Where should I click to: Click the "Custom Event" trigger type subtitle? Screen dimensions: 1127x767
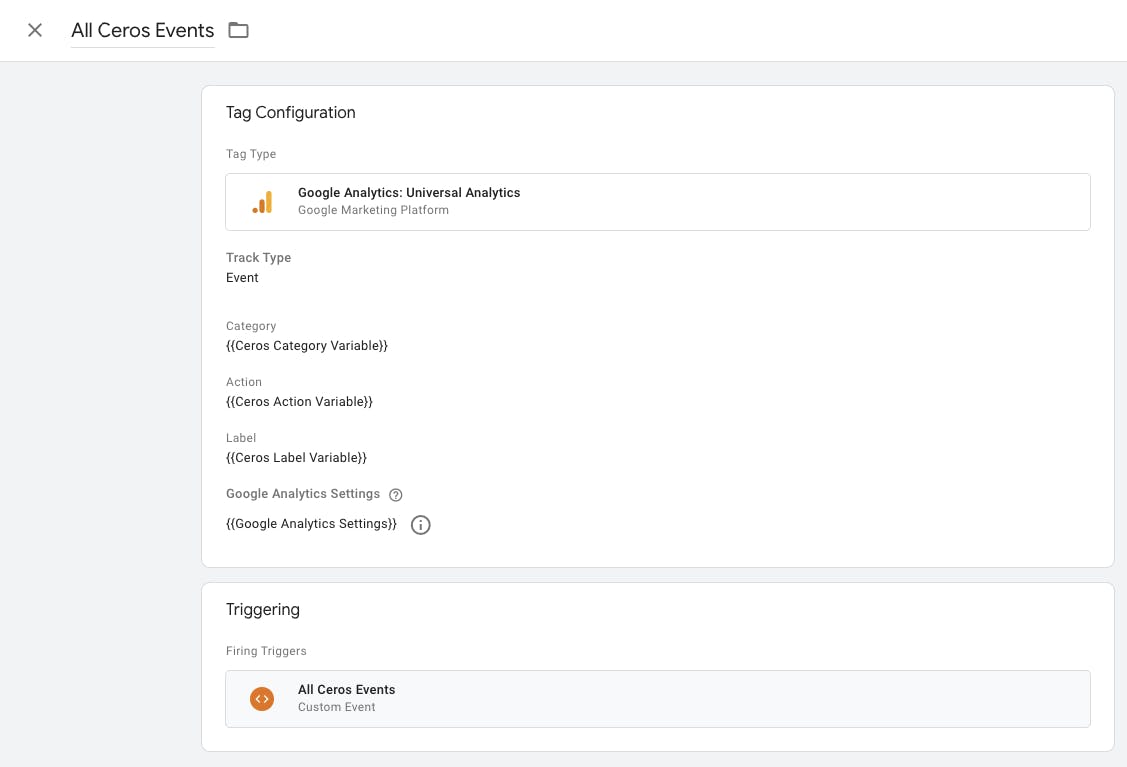[x=336, y=707]
